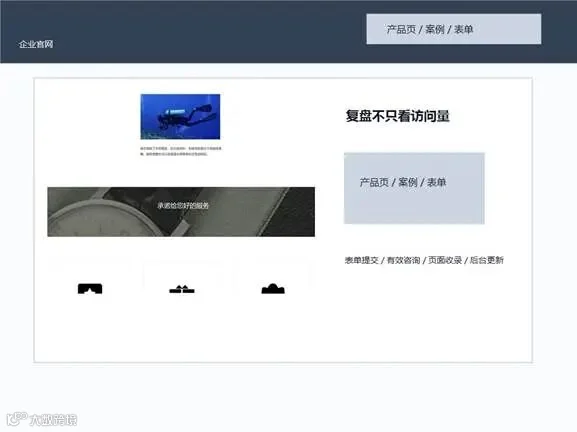
Task: Click the small caption under the diver photo
Action: (181, 151)
